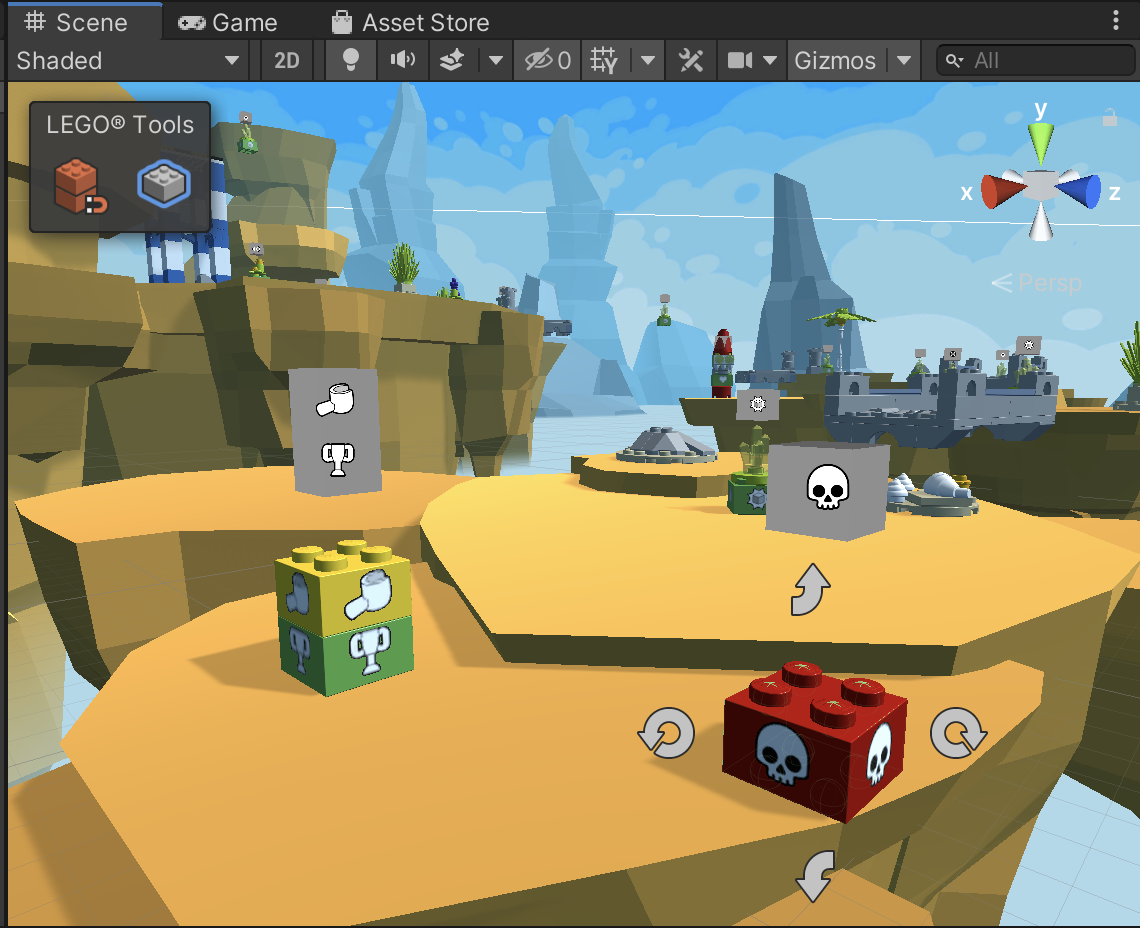Screen dimensions: 1140x928
Task: Click the downward curved arrow below red brick
Action: point(815,877)
